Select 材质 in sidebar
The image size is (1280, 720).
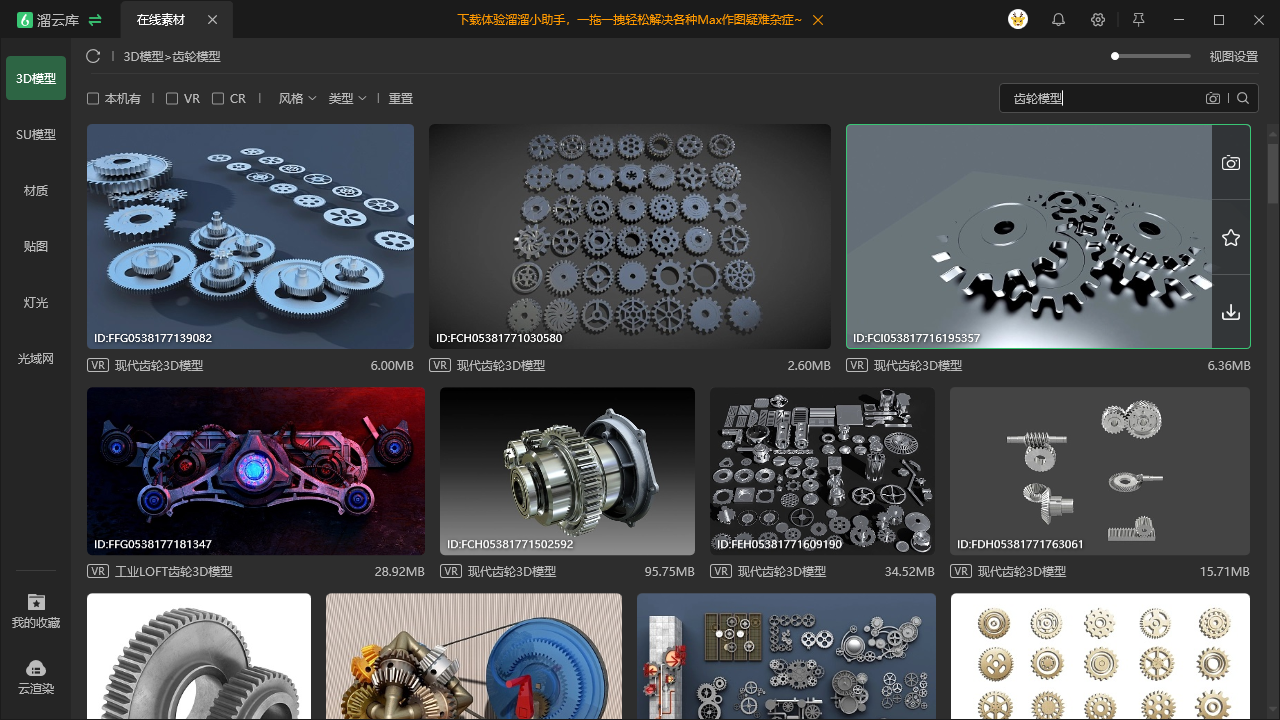36,191
